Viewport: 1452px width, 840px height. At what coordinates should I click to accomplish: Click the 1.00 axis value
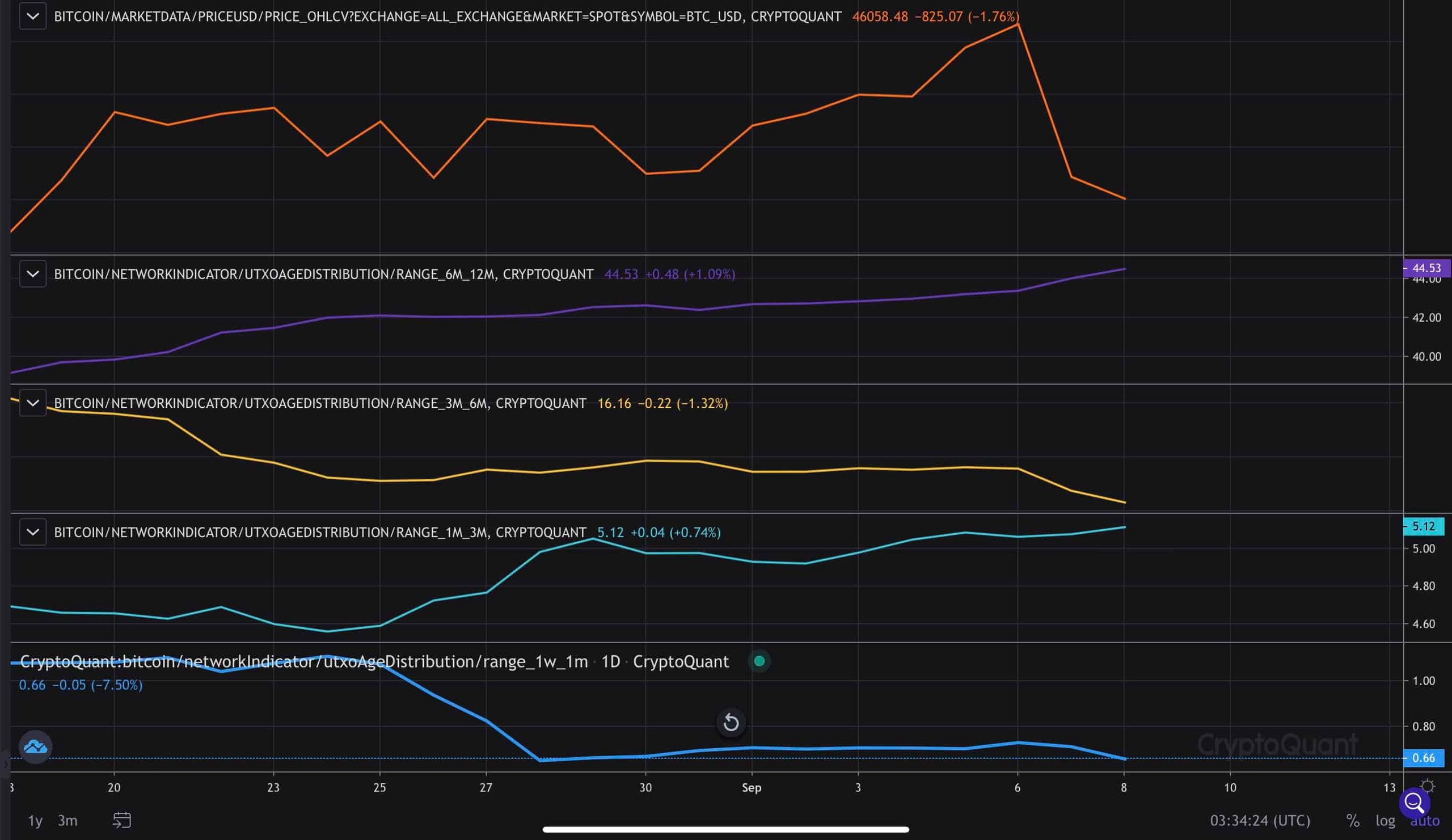coord(1423,681)
